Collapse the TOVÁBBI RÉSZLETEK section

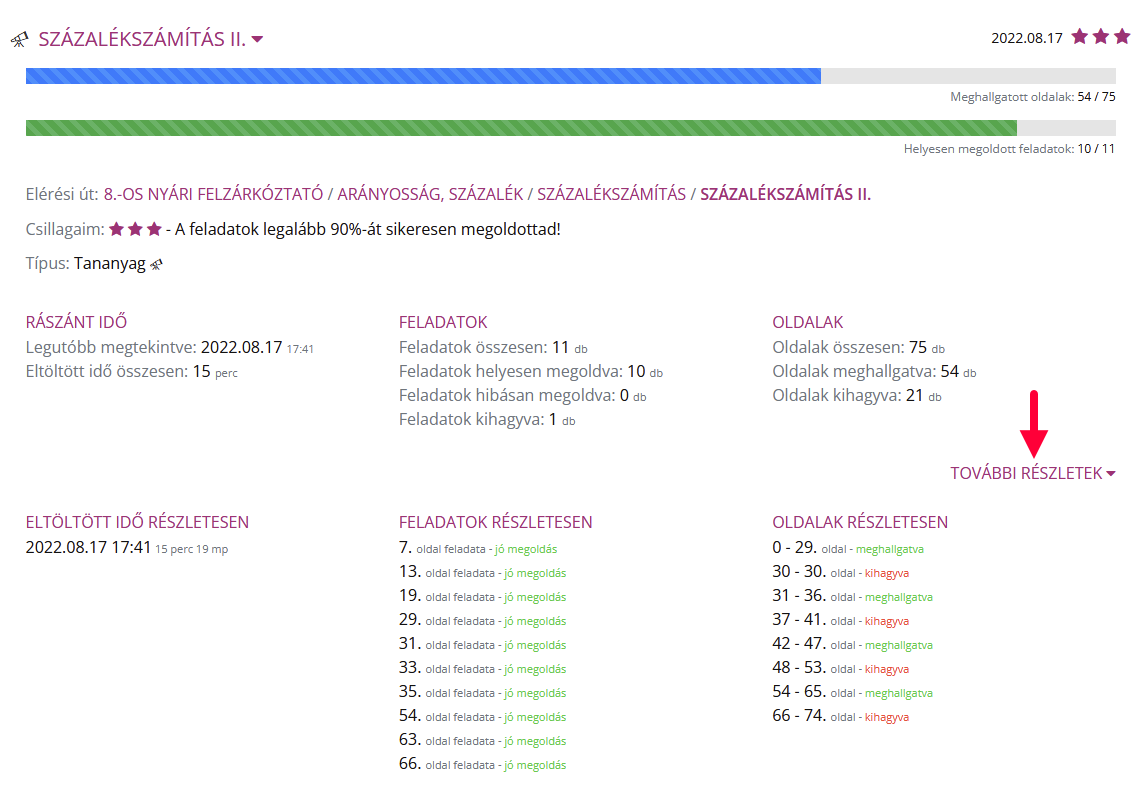(x=1032, y=473)
